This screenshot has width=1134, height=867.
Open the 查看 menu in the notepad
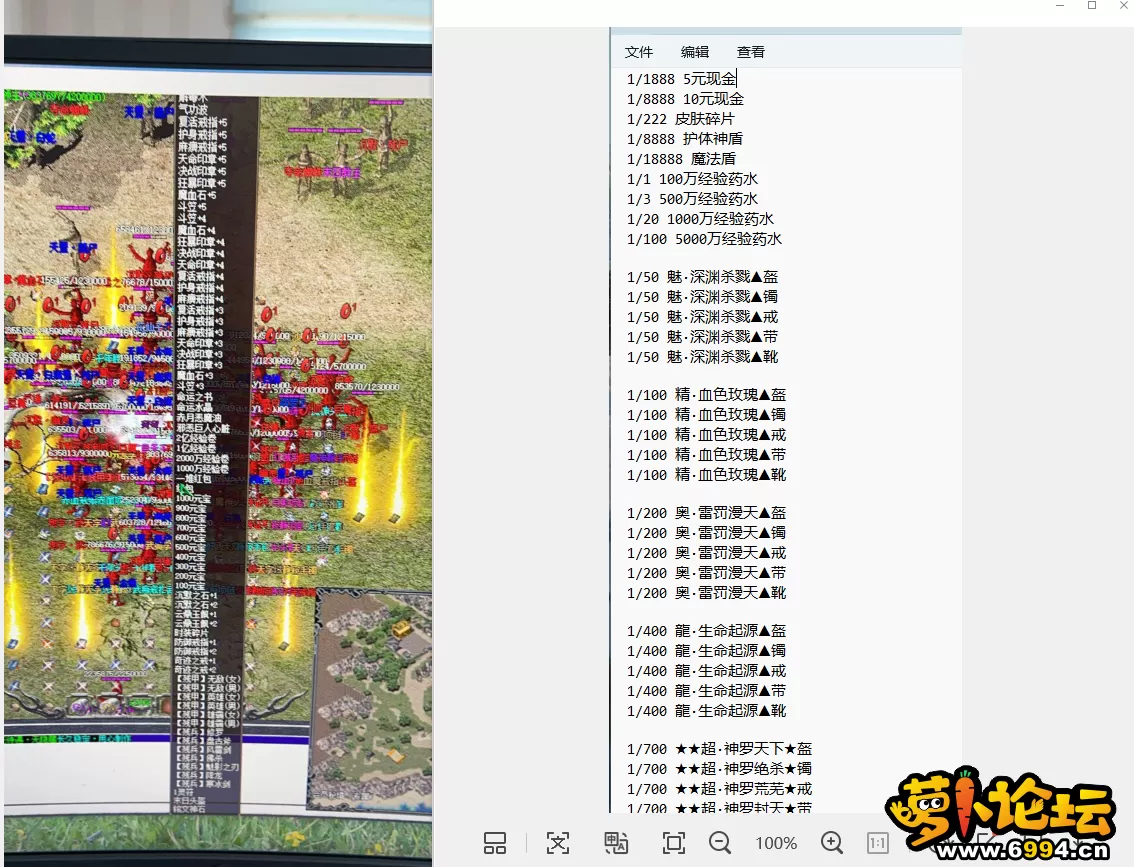click(751, 52)
